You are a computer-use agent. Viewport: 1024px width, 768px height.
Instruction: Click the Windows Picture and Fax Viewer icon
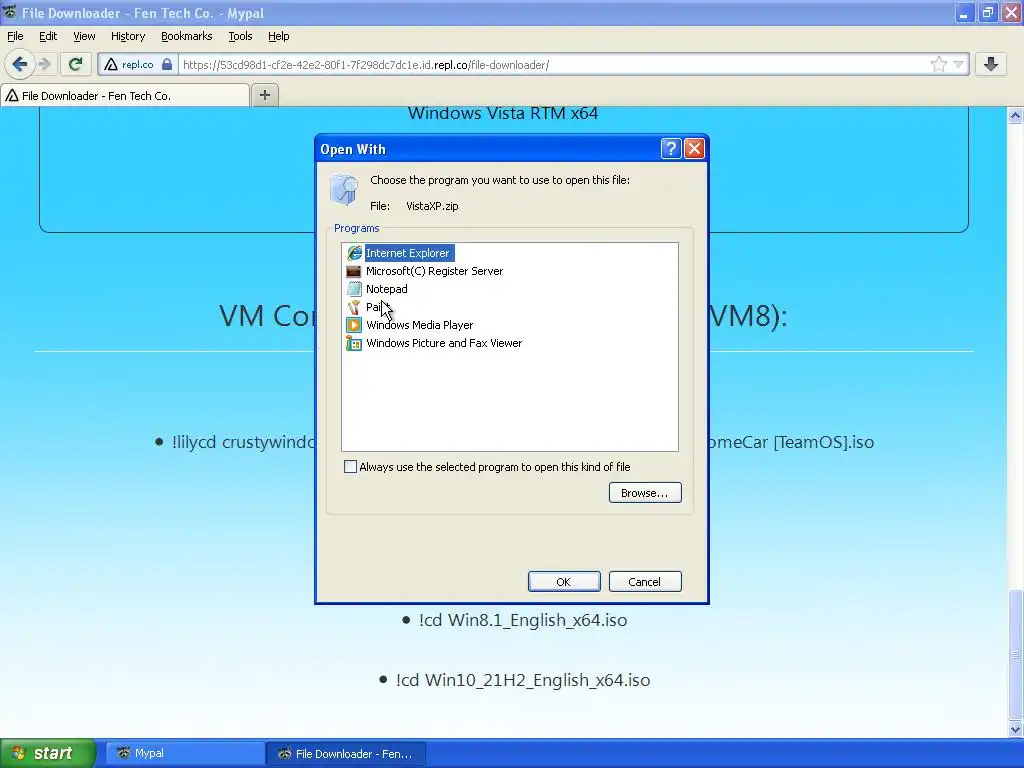tap(354, 343)
